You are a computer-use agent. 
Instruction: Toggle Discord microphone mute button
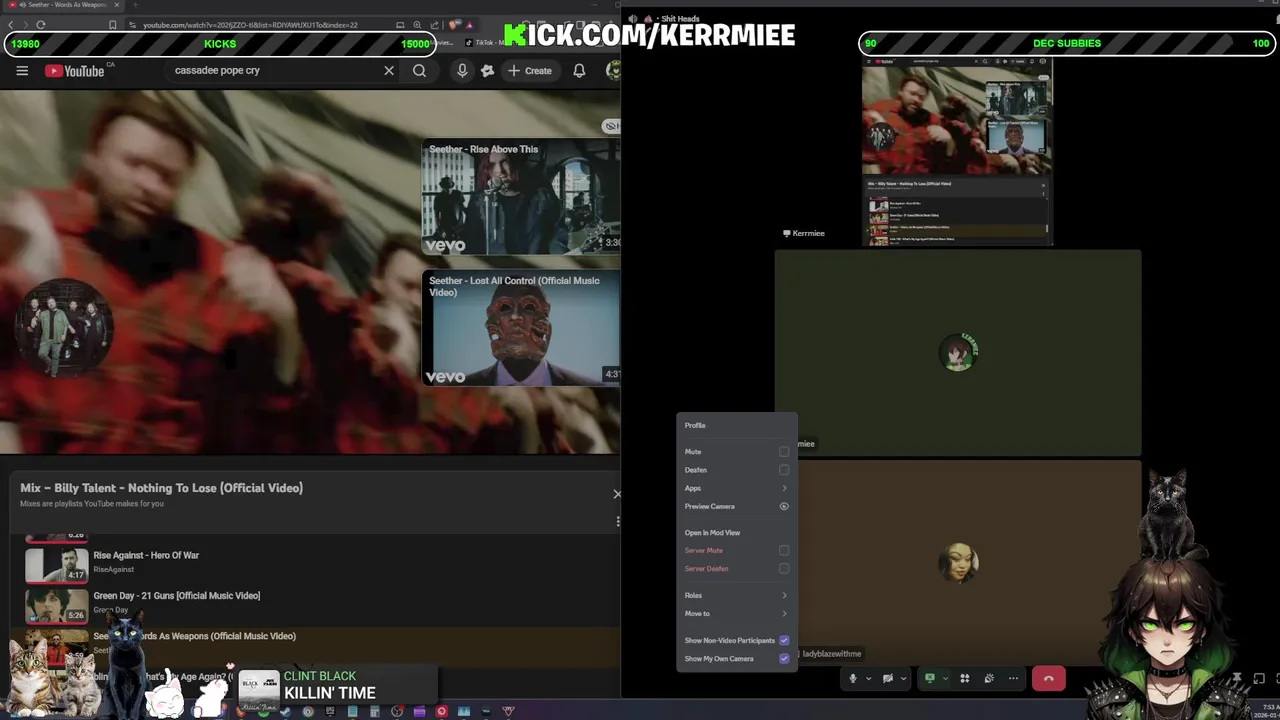[x=853, y=678]
